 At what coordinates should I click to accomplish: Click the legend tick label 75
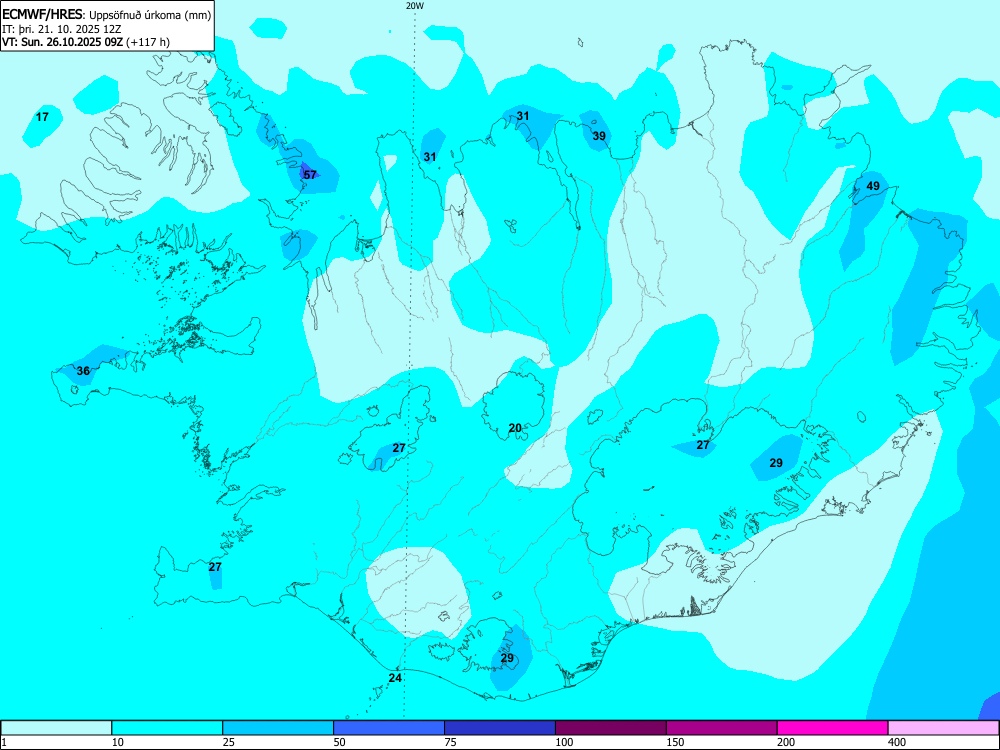coord(451,742)
